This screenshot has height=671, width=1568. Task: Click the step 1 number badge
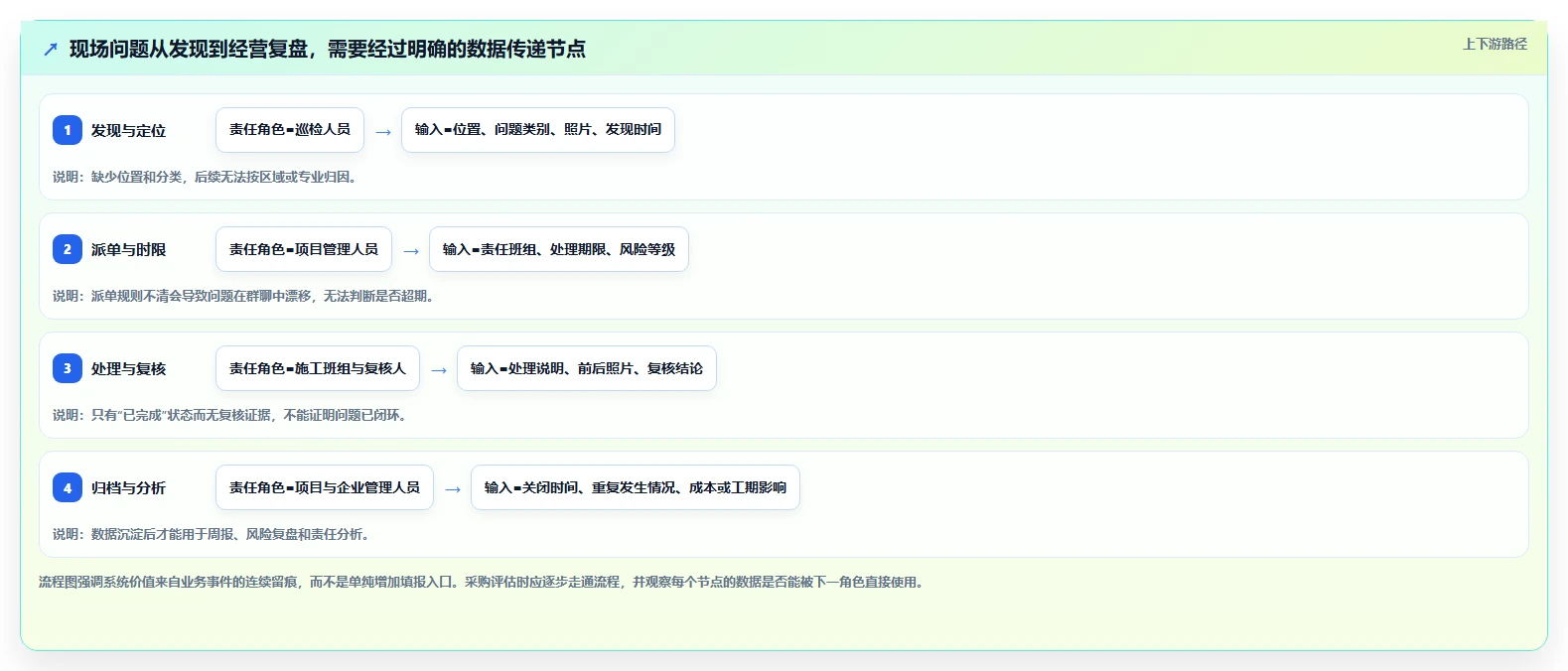(68, 130)
